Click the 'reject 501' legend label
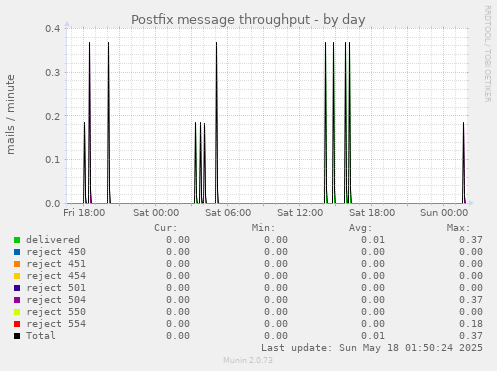497x371 pixels. pyautogui.click(x=56, y=288)
